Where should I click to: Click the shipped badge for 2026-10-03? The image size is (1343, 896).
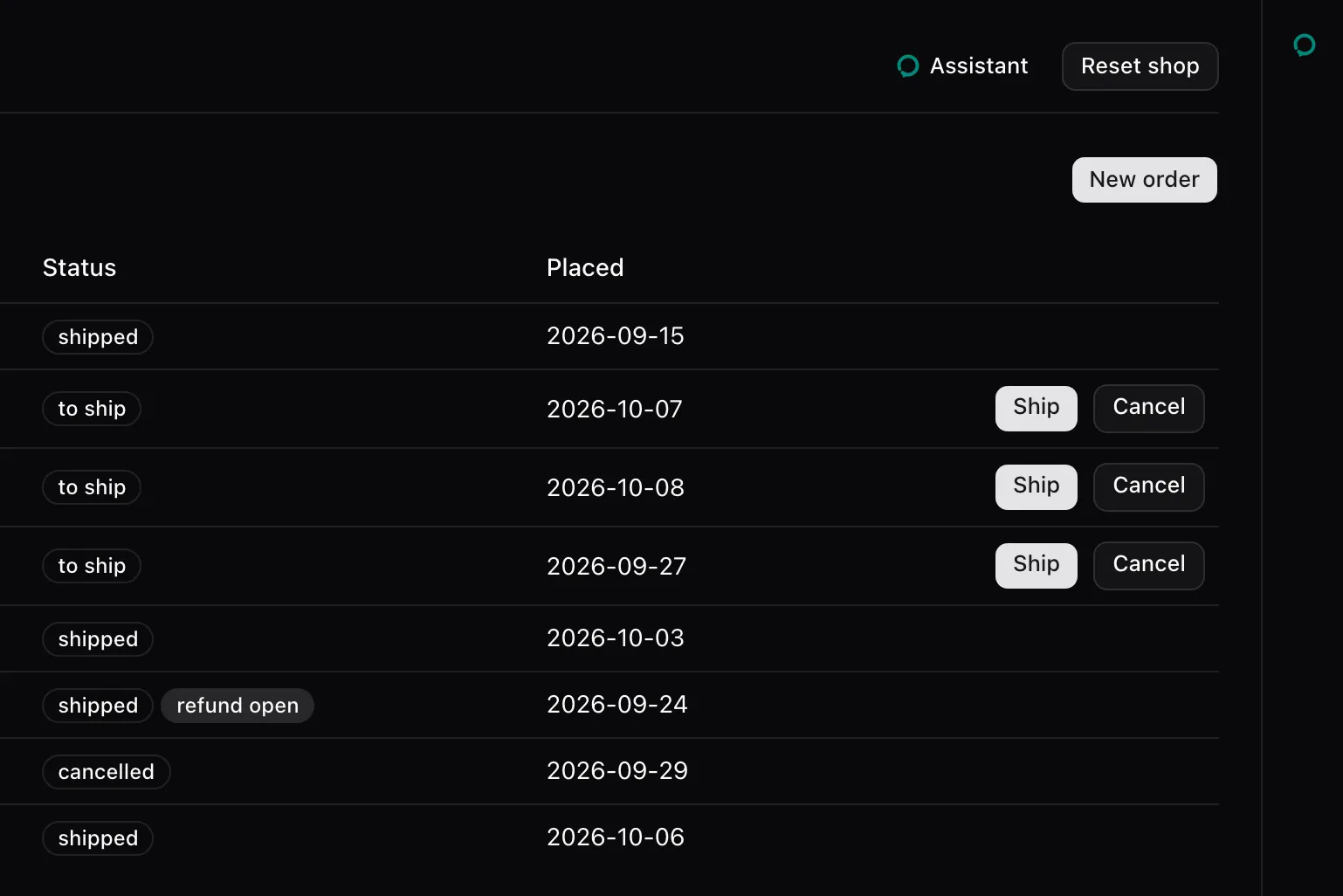click(98, 639)
